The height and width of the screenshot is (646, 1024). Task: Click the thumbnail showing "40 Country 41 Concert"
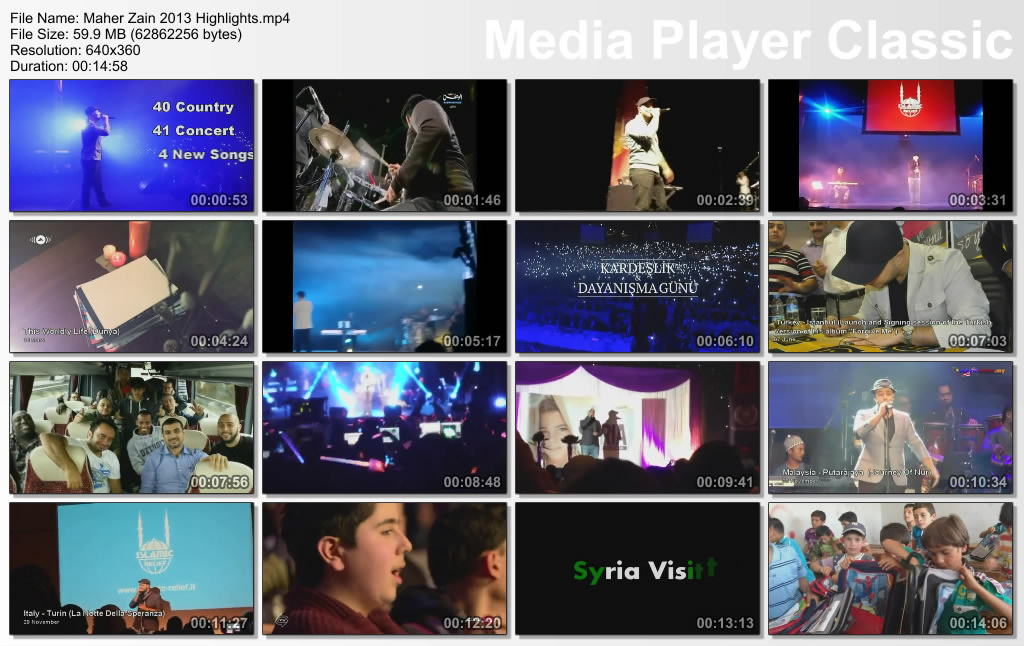pyautogui.click(x=132, y=145)
